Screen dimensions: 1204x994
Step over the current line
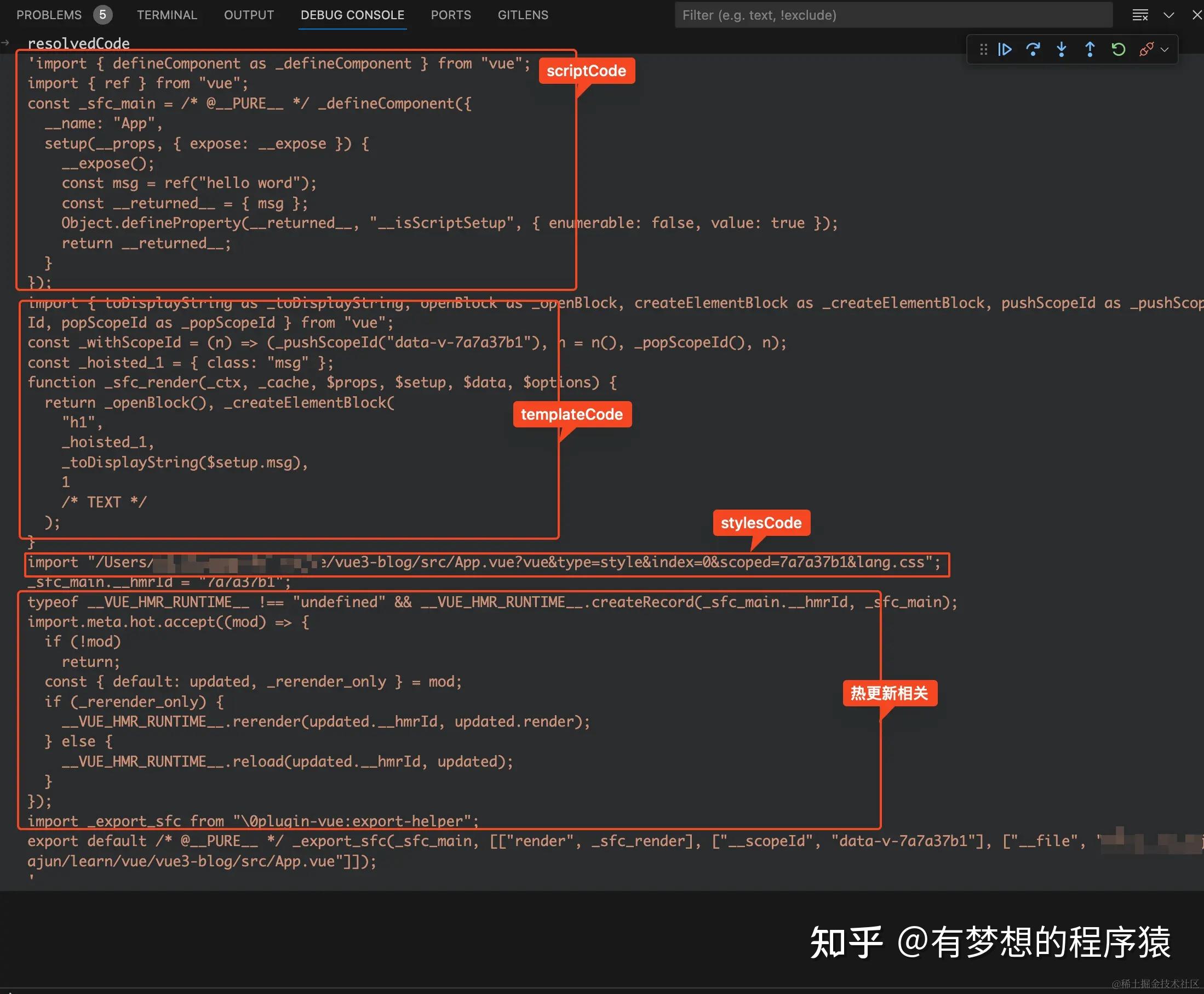click(x=1033, y=49)
